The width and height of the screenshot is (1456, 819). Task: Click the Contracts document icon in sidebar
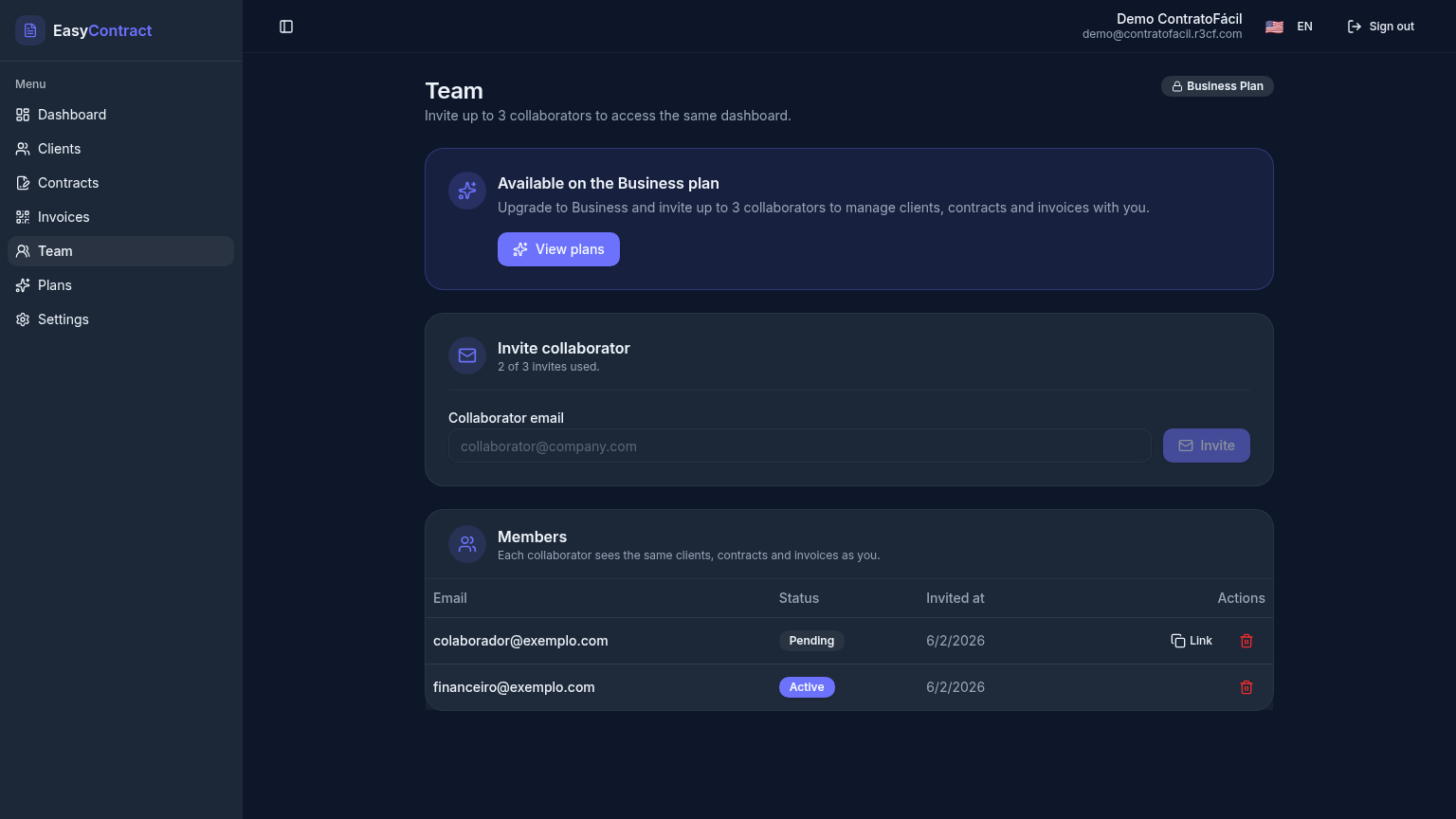click(x=23, y=183)
